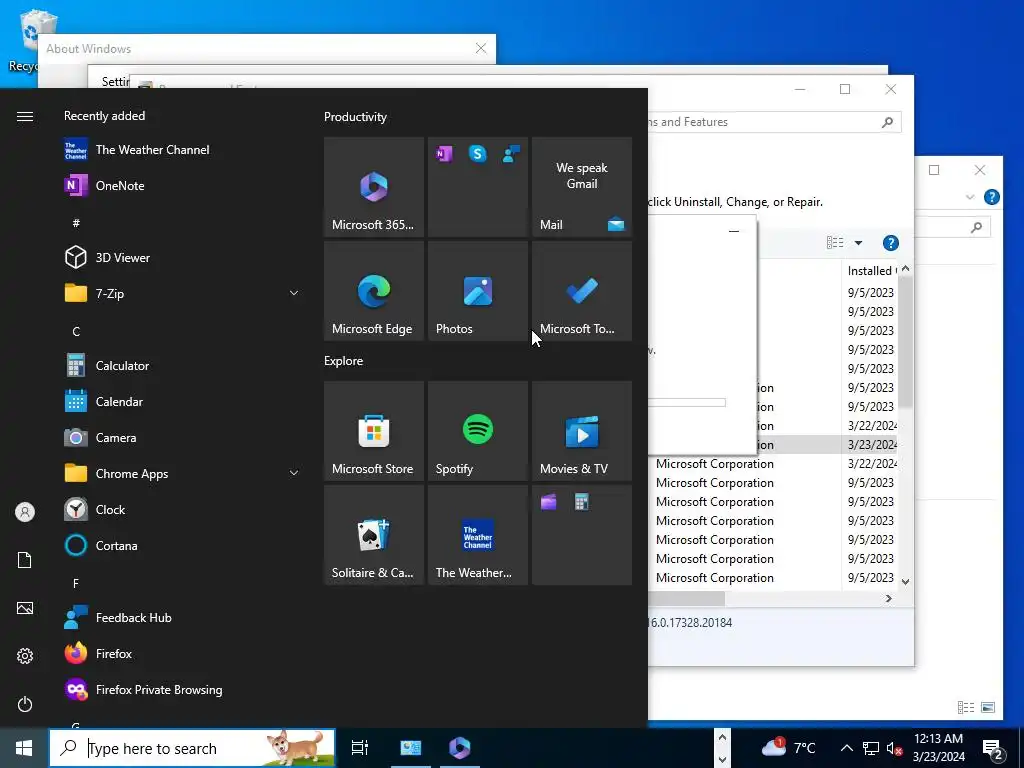The image size is (1024, 768).
Task: Open the Mail tile
Action: 582,187
